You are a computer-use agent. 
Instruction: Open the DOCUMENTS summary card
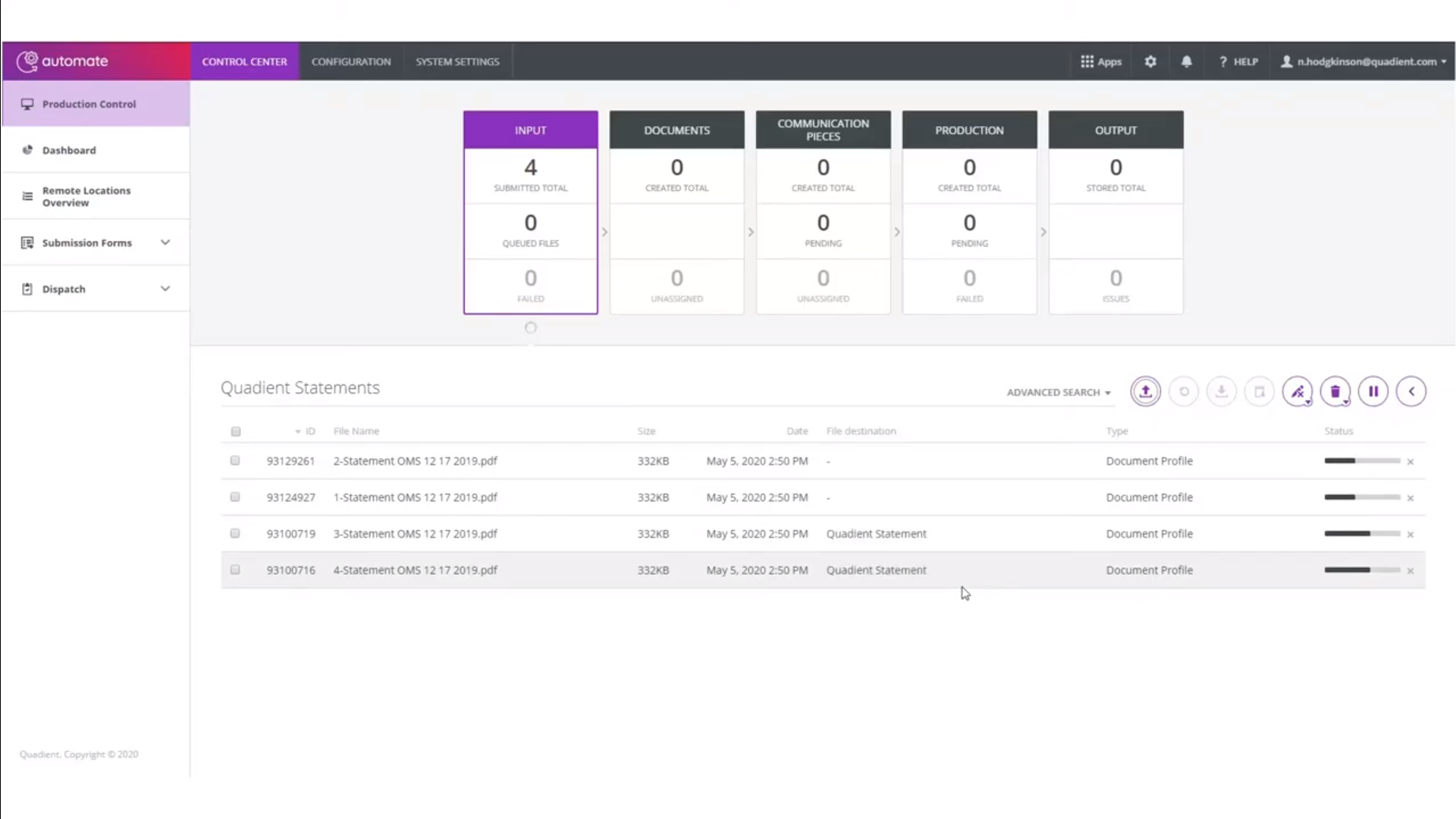(x=676, y=130)
